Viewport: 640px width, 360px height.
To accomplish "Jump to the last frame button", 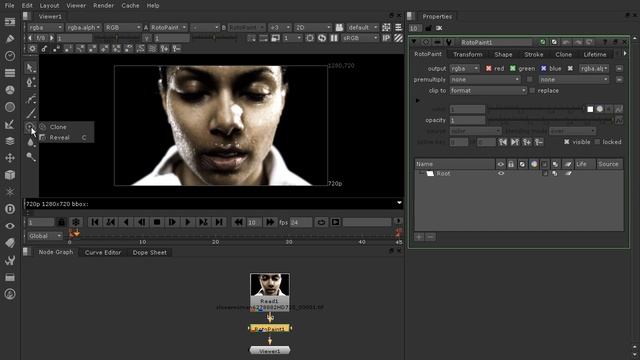I will click(x=219, y=222).
